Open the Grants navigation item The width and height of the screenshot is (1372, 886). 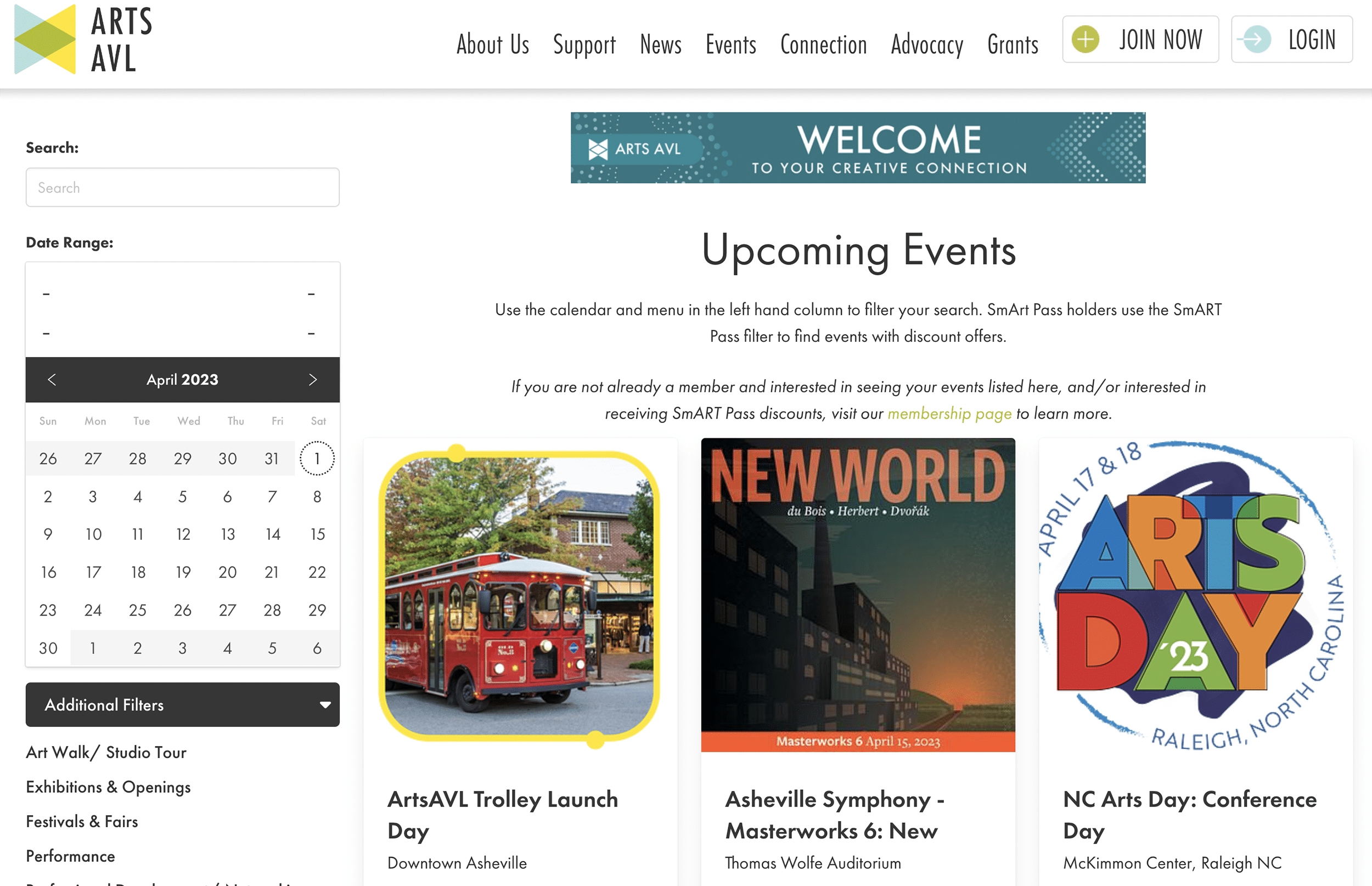click(1013, 45)
